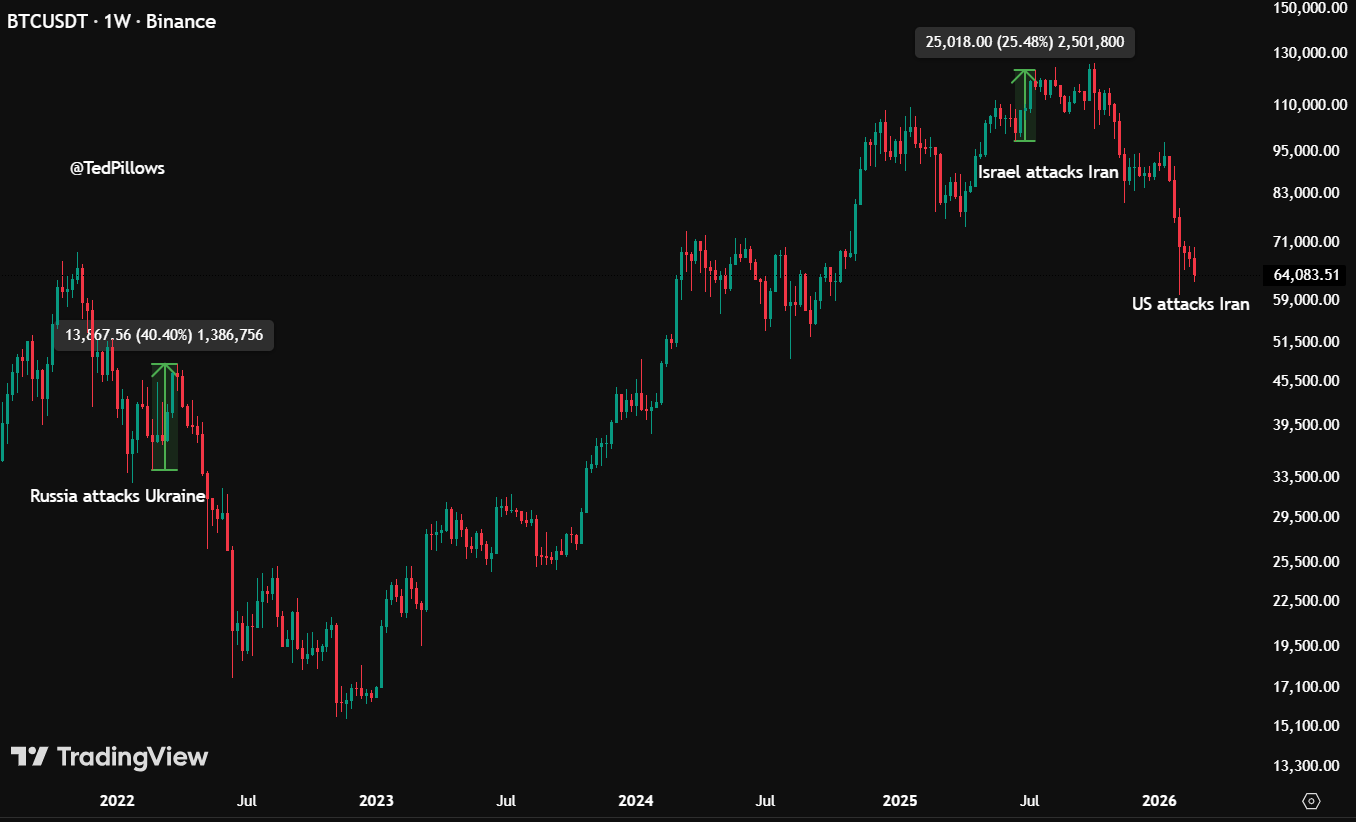This screenshot has width=1356, height=822.
Task: Click the 2023 label on time axis
Action: click(376, 801)
